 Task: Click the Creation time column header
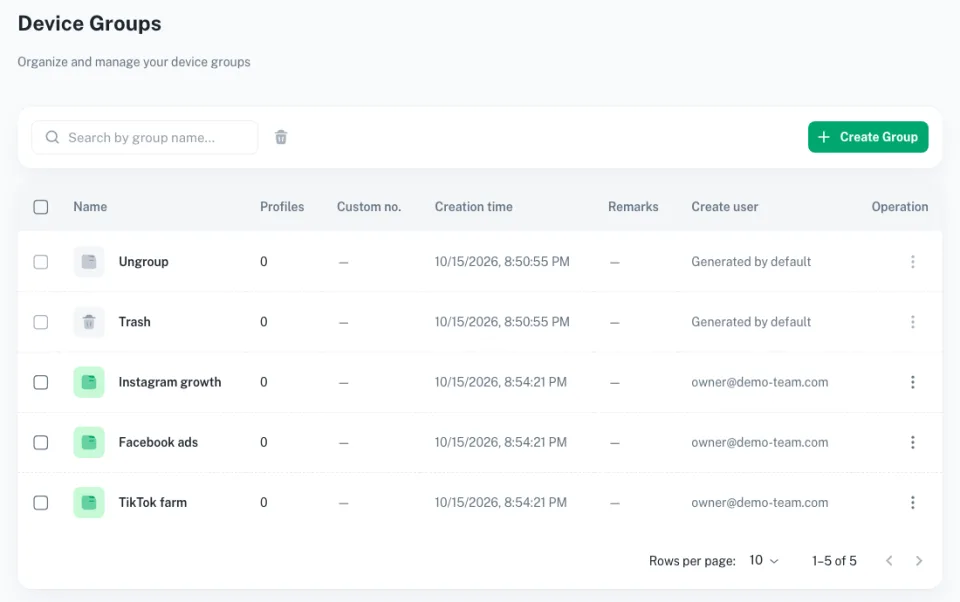pyautogui.click(x=473, y=207)
